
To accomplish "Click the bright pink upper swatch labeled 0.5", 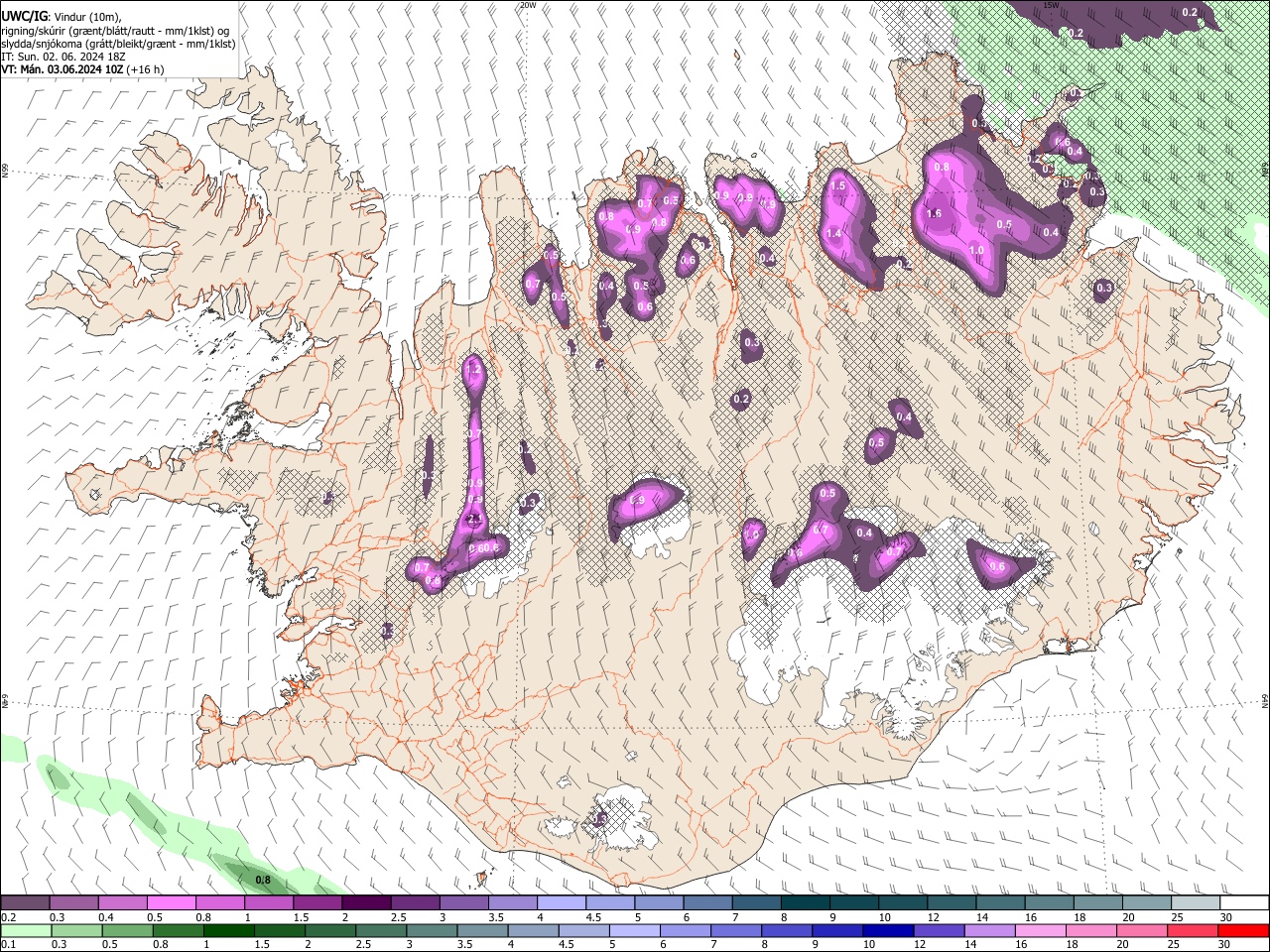I will [x=171, y=903].
